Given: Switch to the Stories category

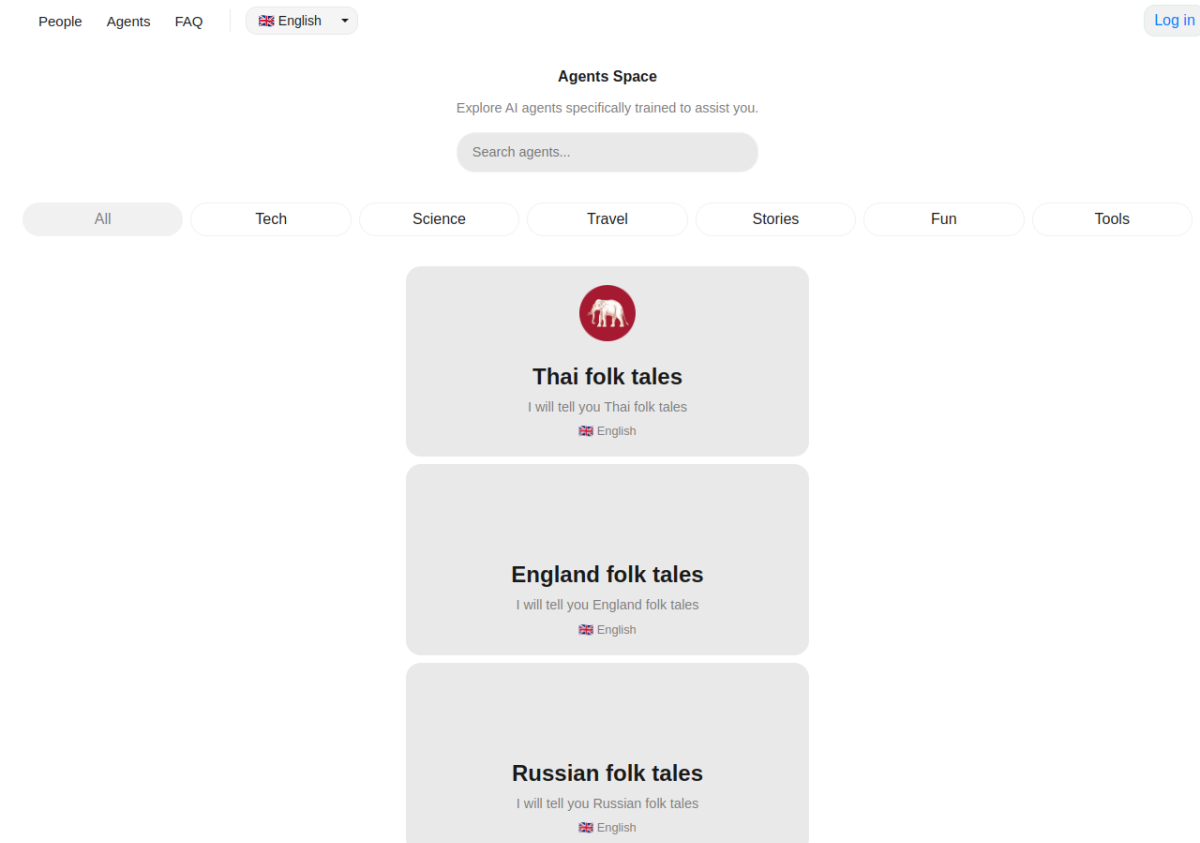Looking at the screenshot, I should [x=776, y=219].
